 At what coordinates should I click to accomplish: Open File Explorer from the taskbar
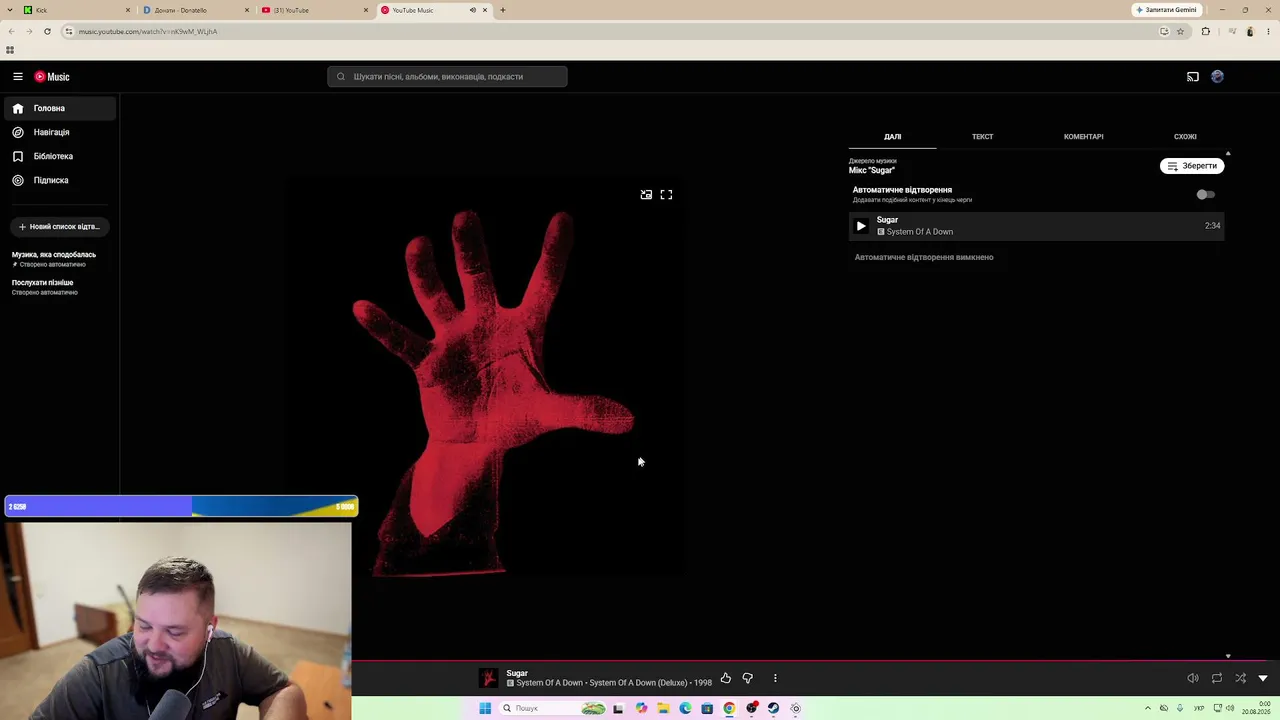663,708
